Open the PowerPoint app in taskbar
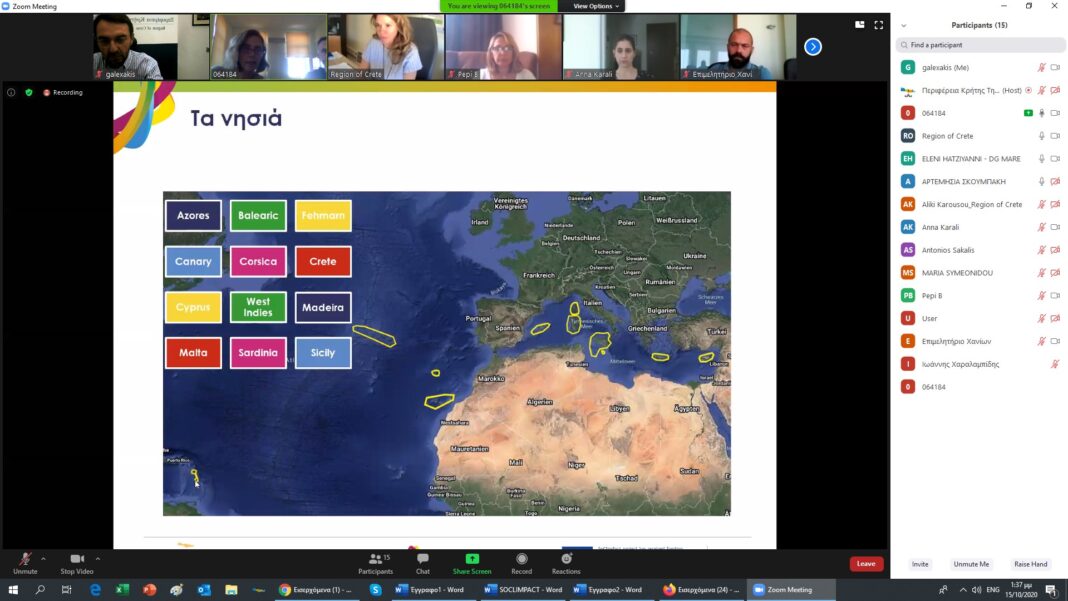 149,590
